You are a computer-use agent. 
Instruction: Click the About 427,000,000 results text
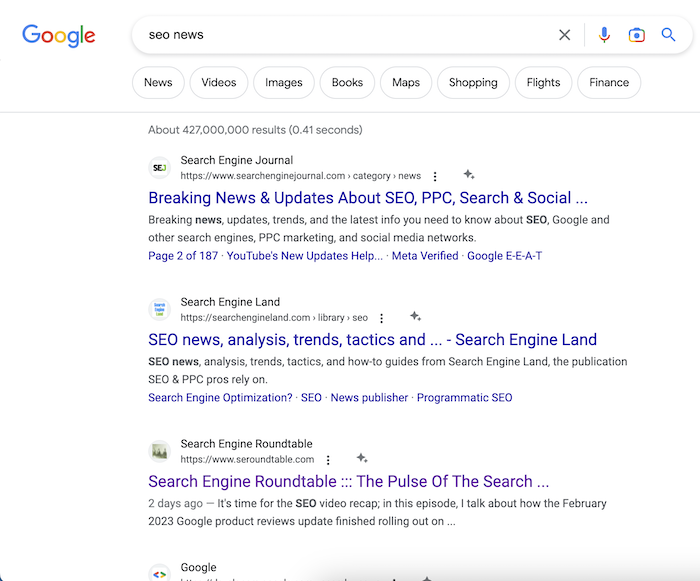pos(255,130)
